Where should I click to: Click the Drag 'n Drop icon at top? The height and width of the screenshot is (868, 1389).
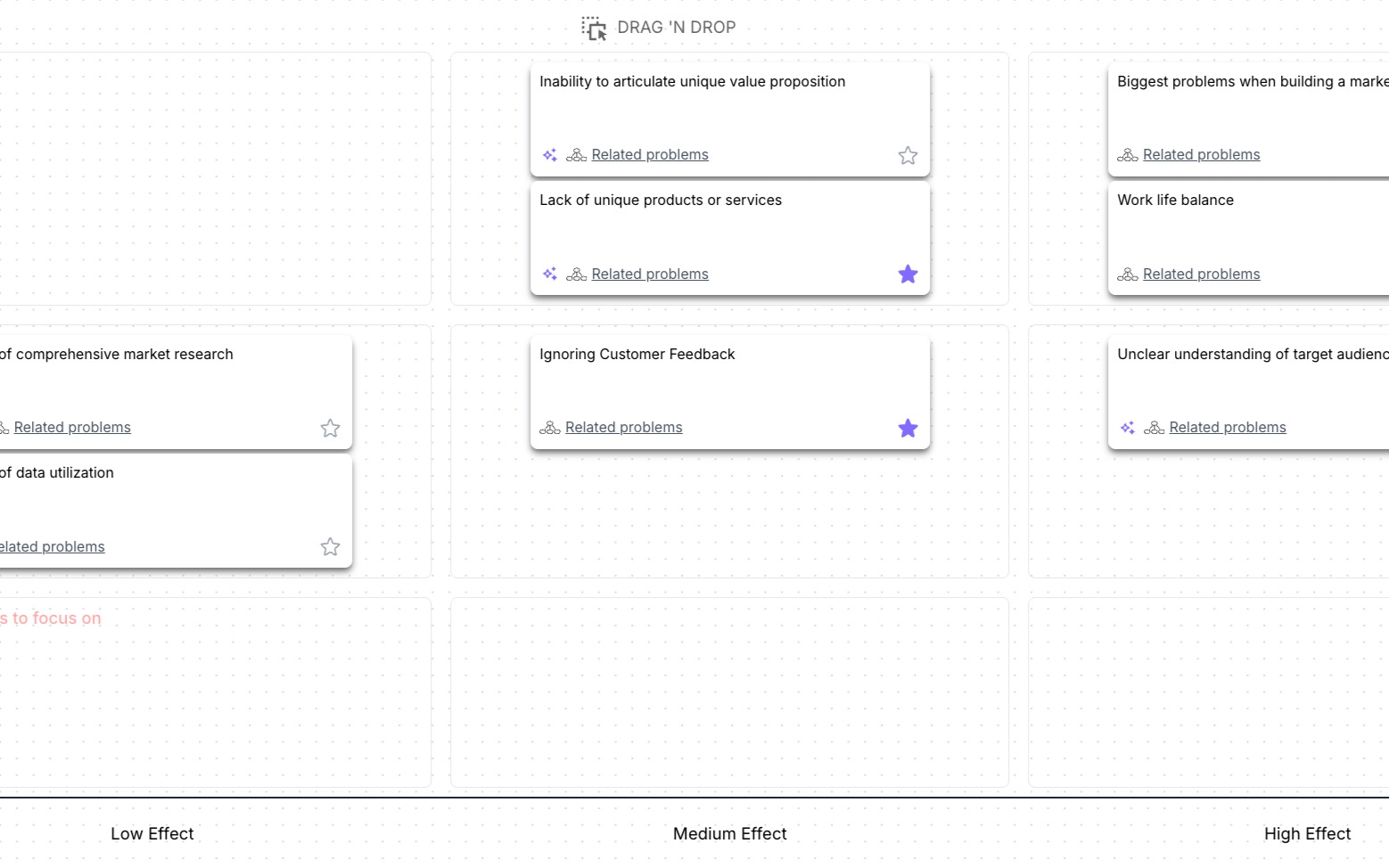(x=594, y=29)
